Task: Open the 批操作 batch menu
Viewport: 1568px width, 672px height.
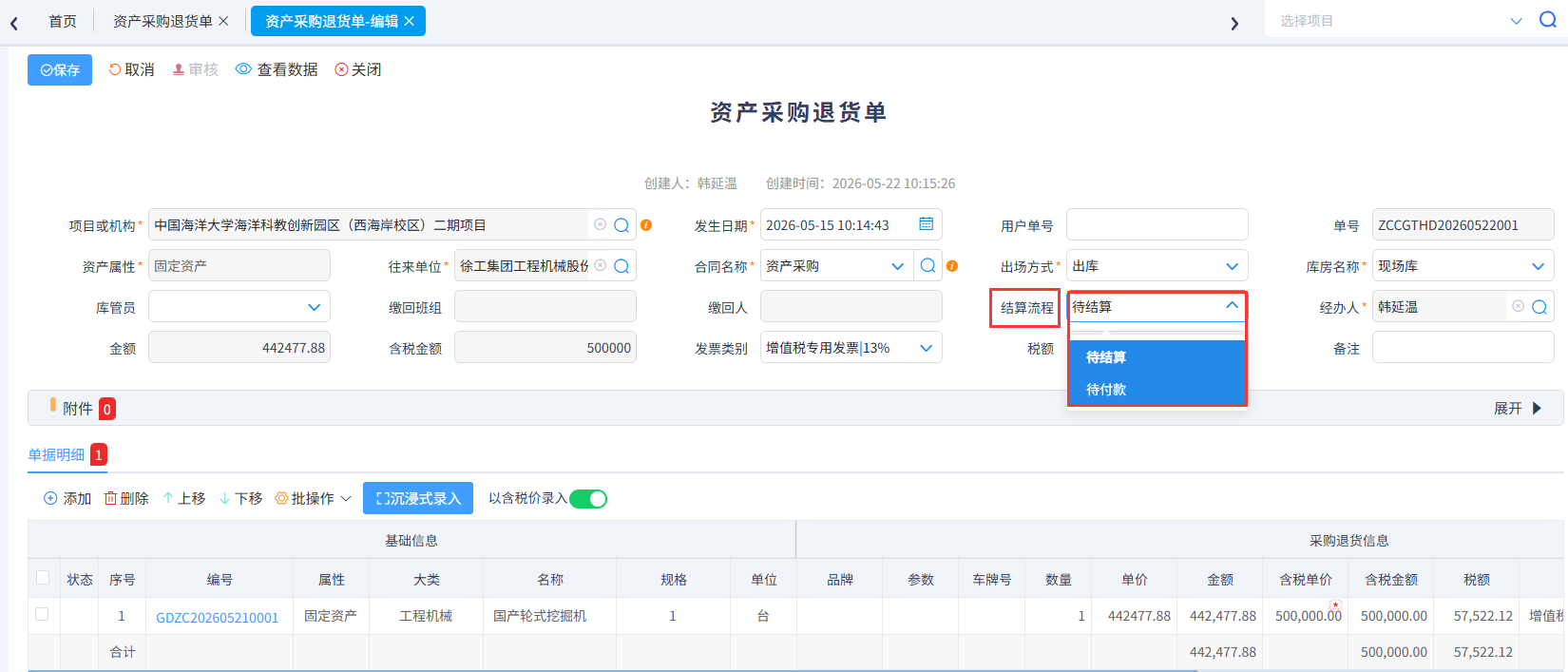Action: pyautogui.click(x=313, y=499)
